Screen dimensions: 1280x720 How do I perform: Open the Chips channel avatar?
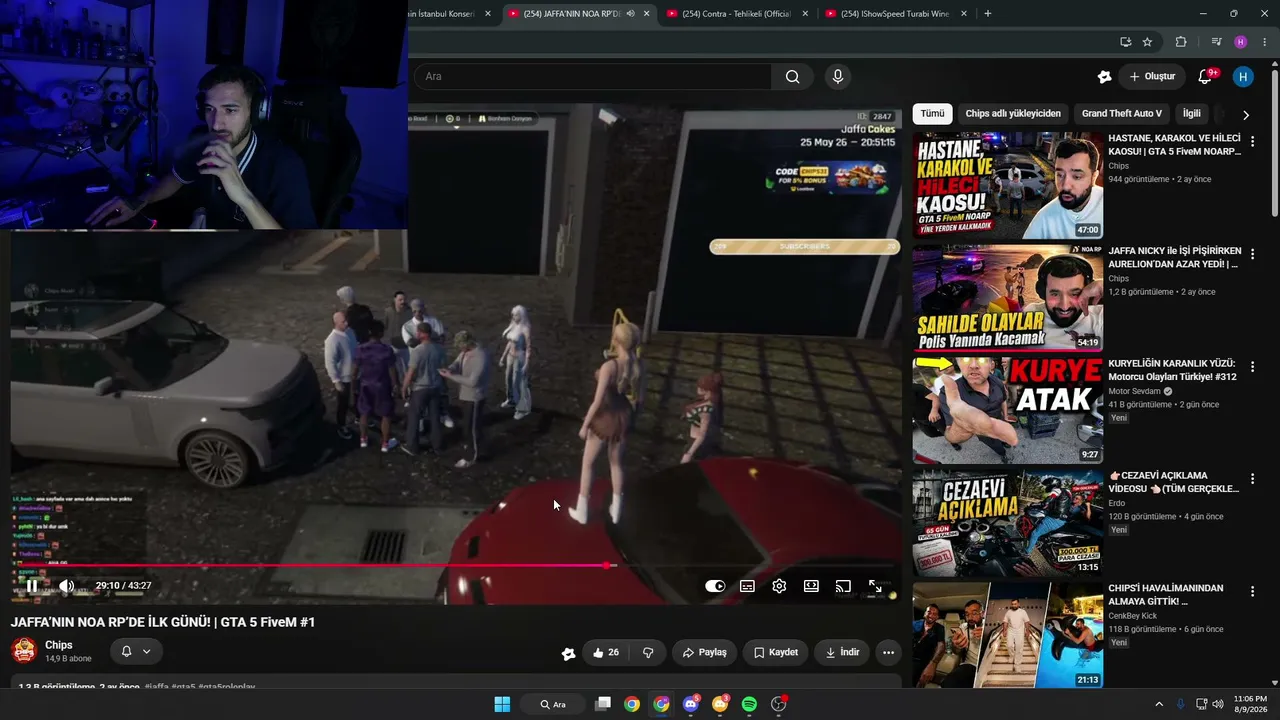click(x=24, y=651)
